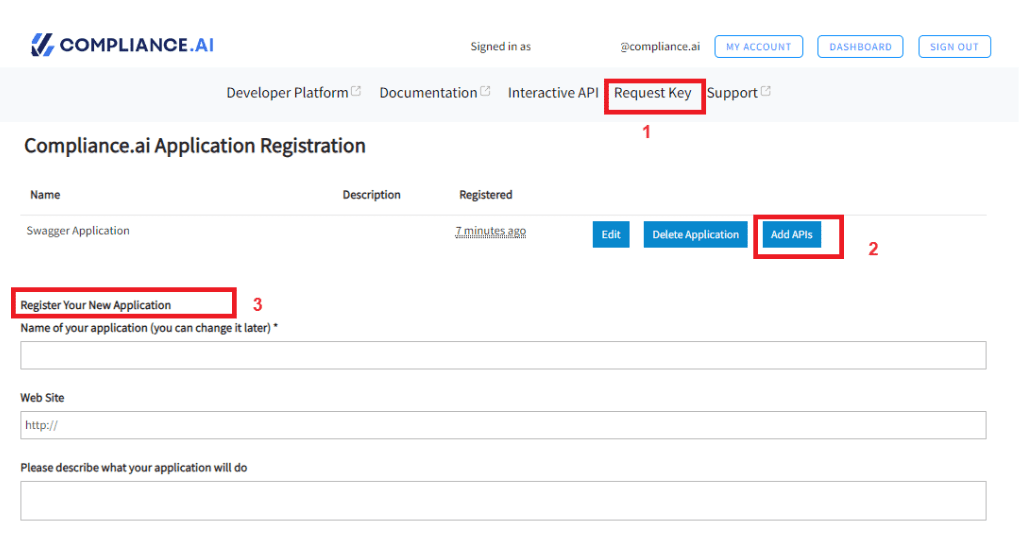
Task: Click the 'Registered' column header
Action: tap(486, 195)
